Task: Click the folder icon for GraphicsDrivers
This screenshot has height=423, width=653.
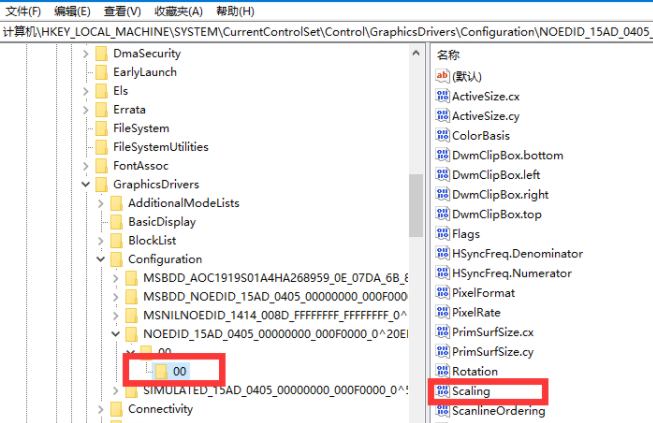Action: 101,184
